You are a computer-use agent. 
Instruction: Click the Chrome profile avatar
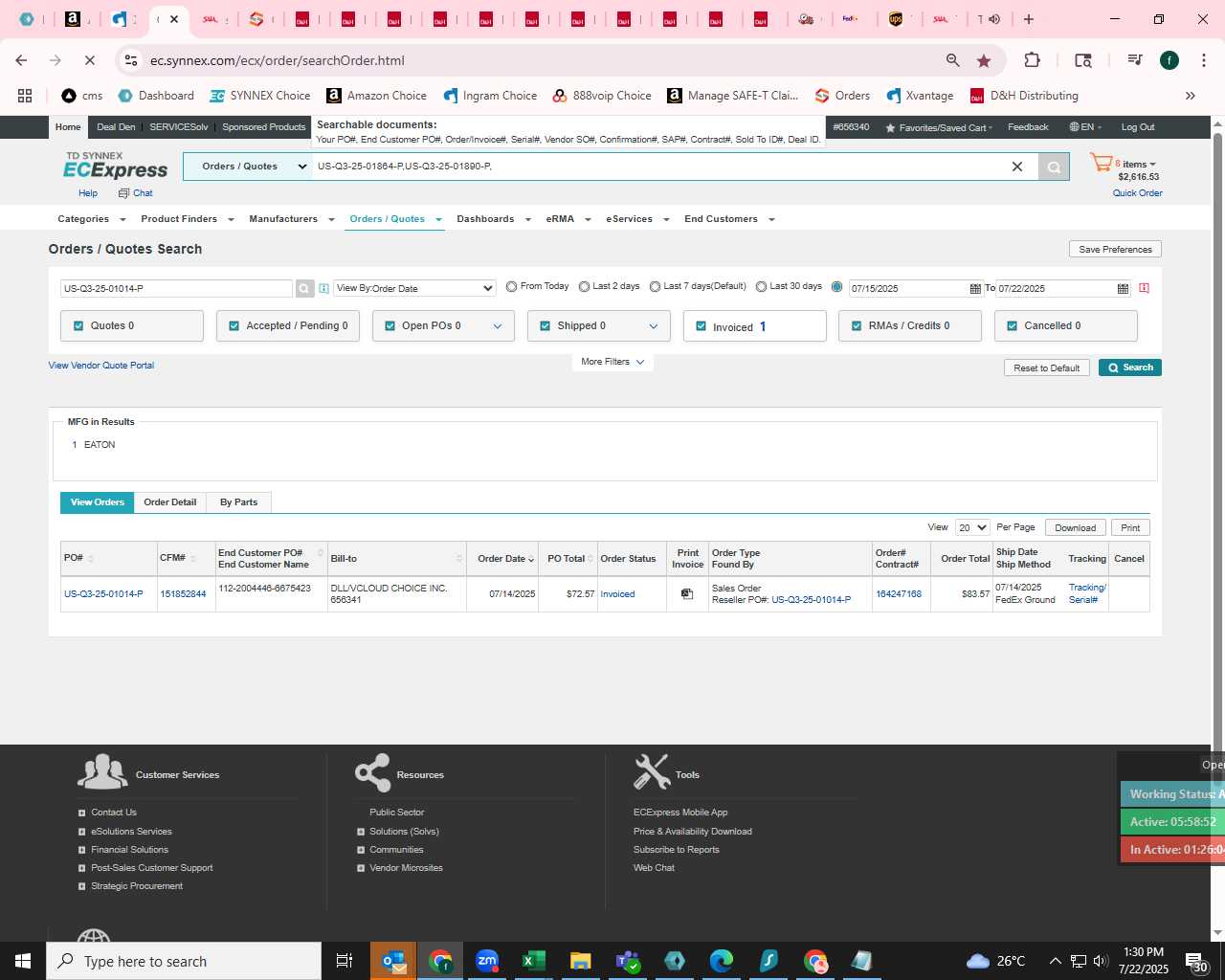pyautogui.click(x=1169, y=60)
